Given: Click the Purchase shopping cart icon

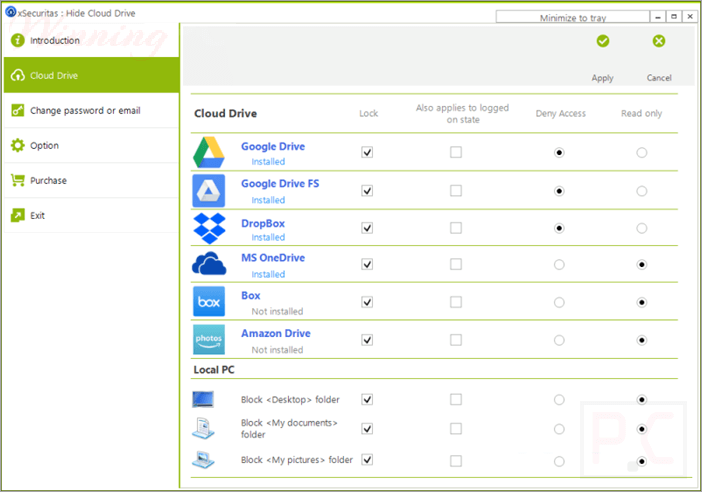Looking at the screenshot, I should pyautogui.click(x=17, y=180).
